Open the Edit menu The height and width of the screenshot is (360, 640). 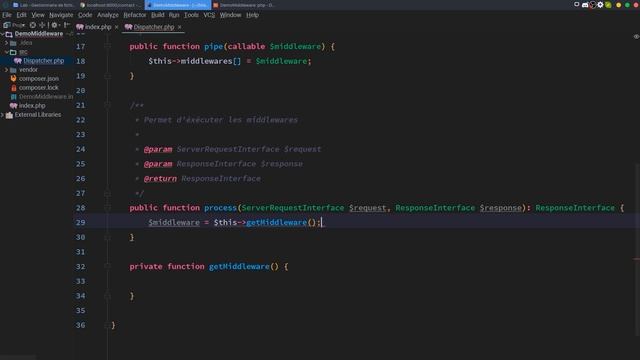[21, 15]
